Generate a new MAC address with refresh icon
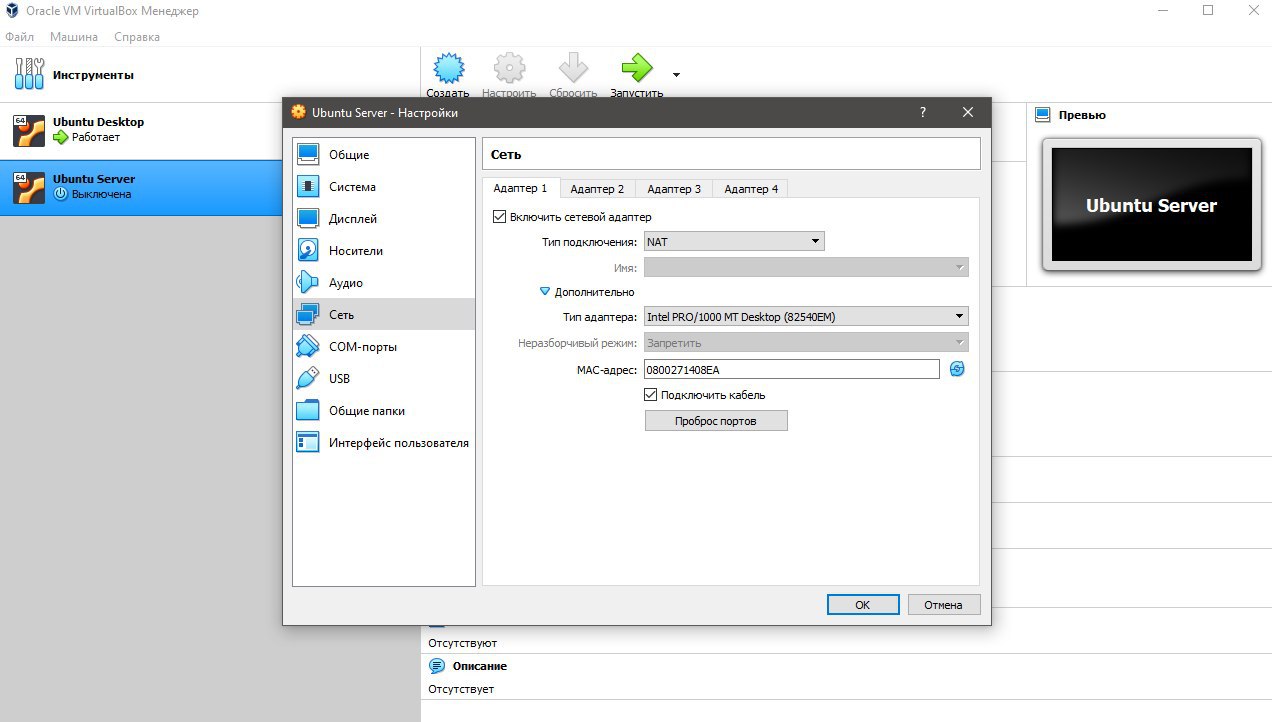The image size is (1272, 722). click(x=957, y=370)
